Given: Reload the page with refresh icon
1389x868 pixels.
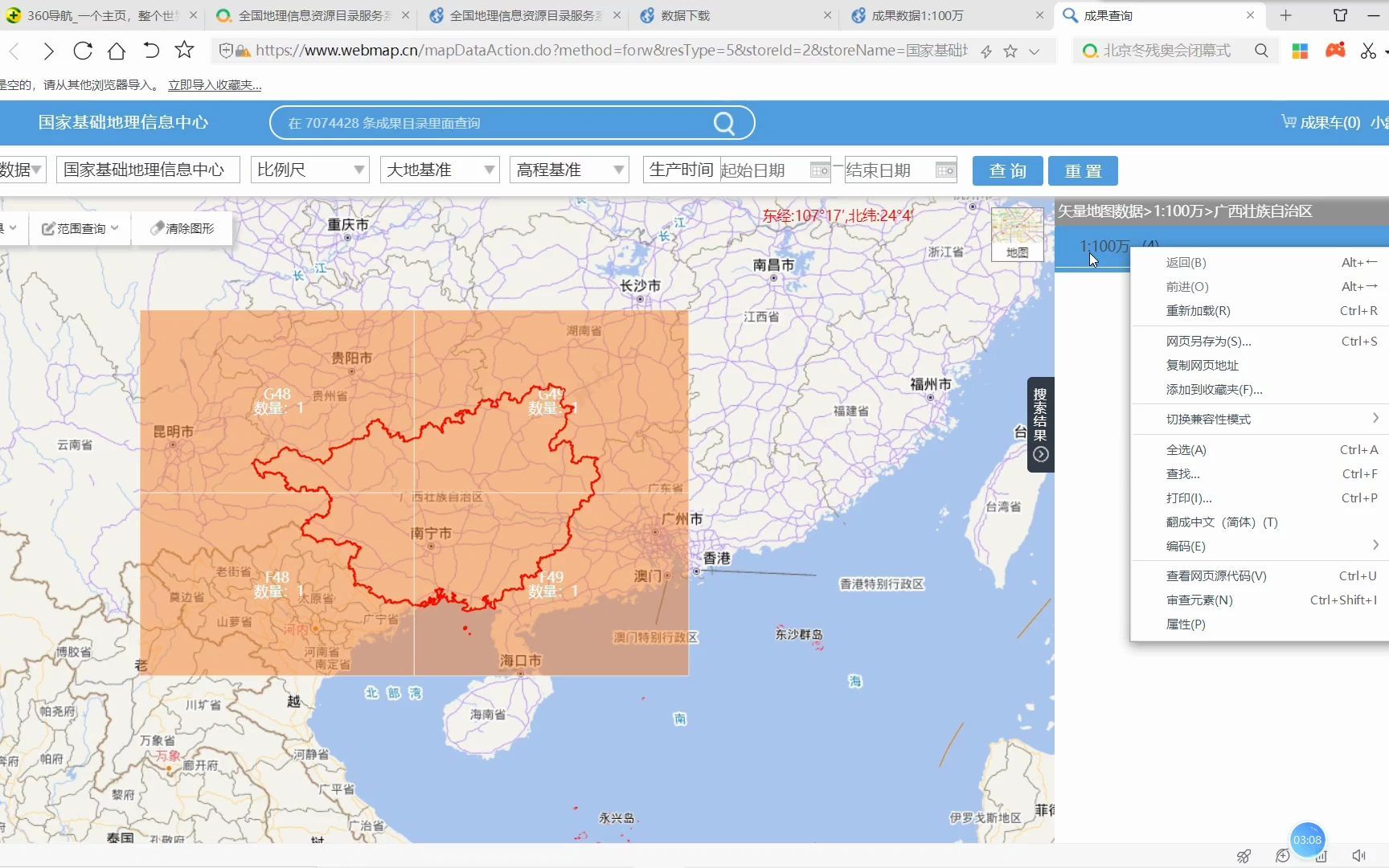Looking at the screenshot, I should pos(82,51).
